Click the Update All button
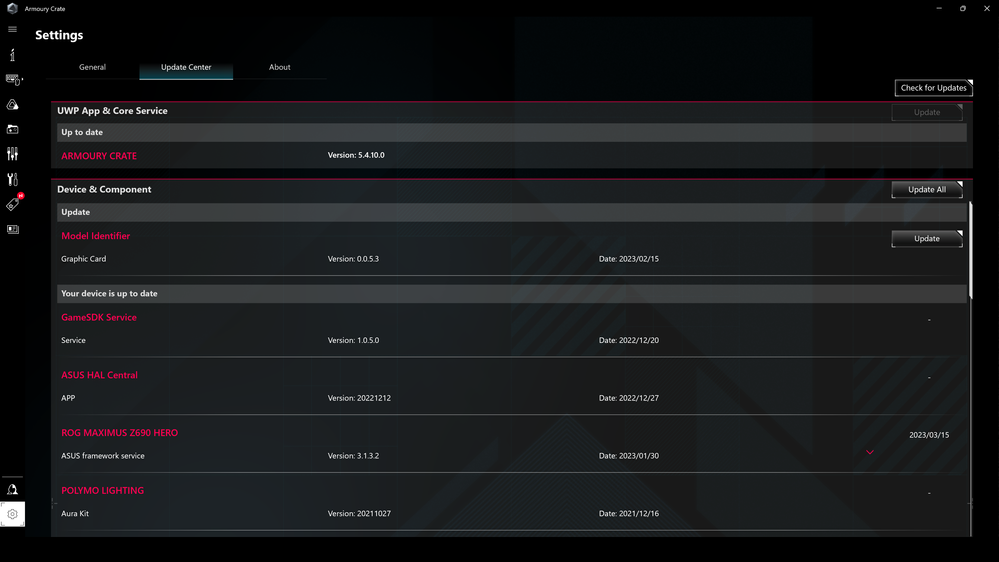This screenshot has height=562, width=999. 927,189
